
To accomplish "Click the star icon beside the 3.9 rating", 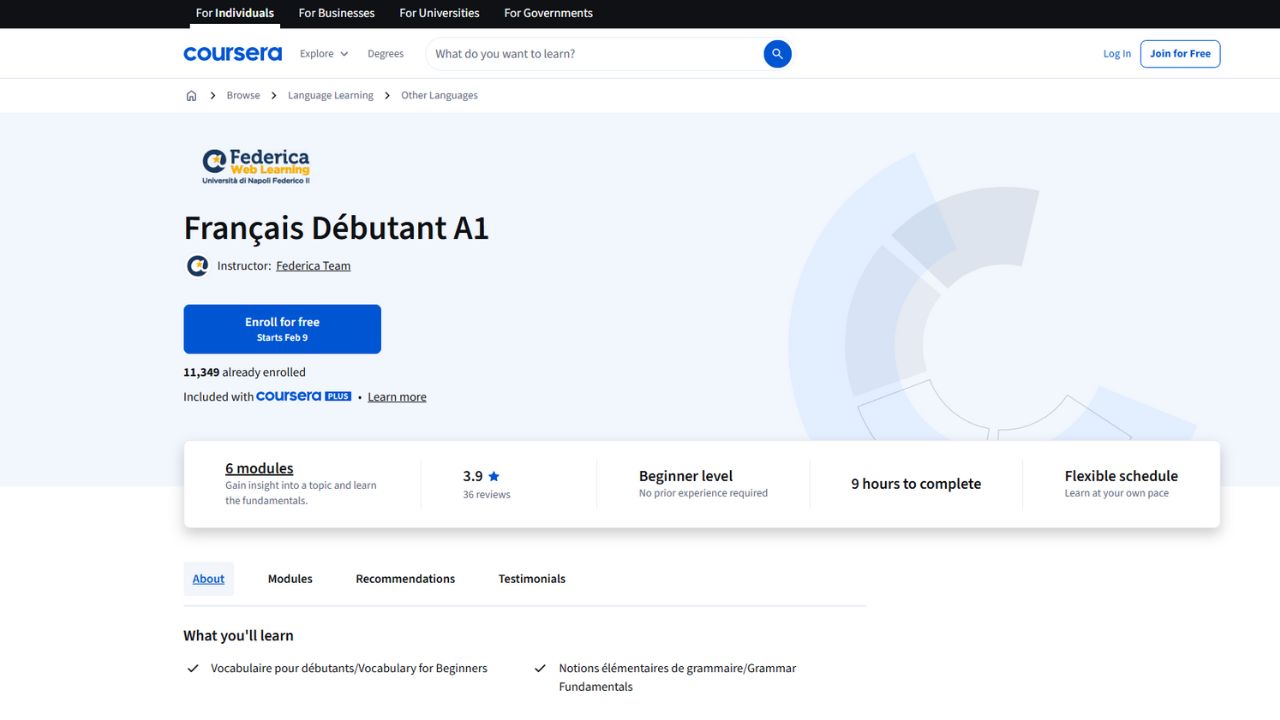I will click(495, 476).
